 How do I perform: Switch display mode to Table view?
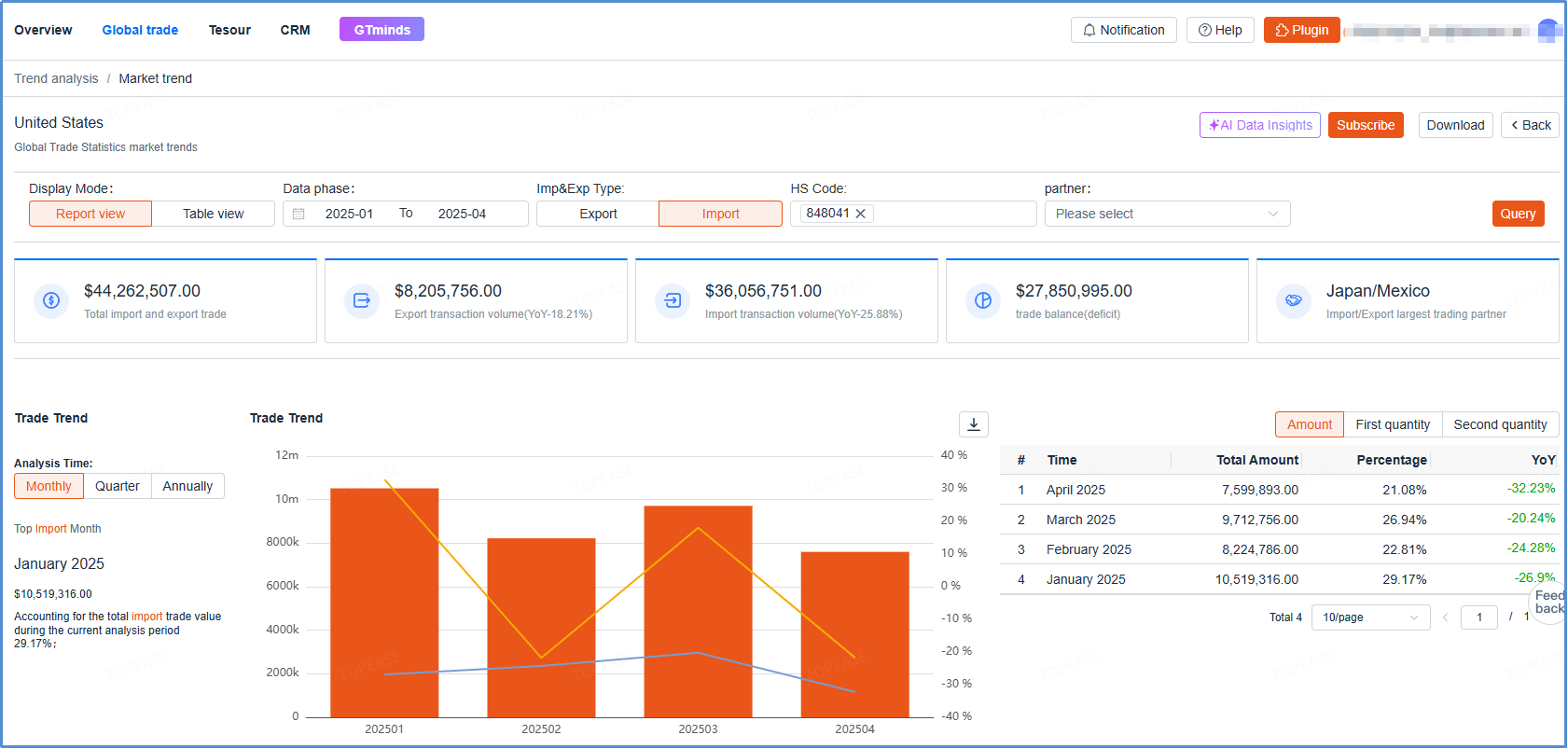click(213, 214)
